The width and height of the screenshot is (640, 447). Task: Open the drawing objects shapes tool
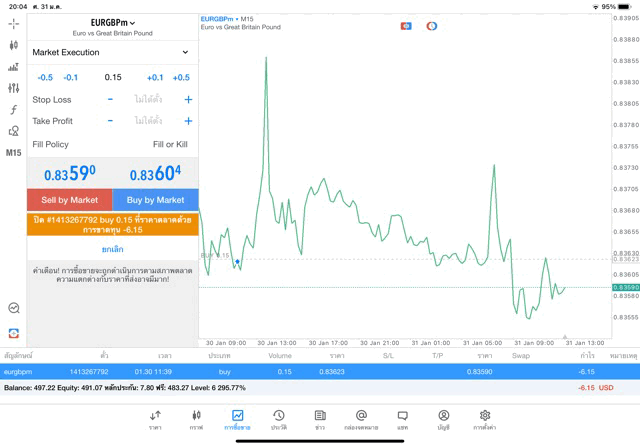point(14,131)
